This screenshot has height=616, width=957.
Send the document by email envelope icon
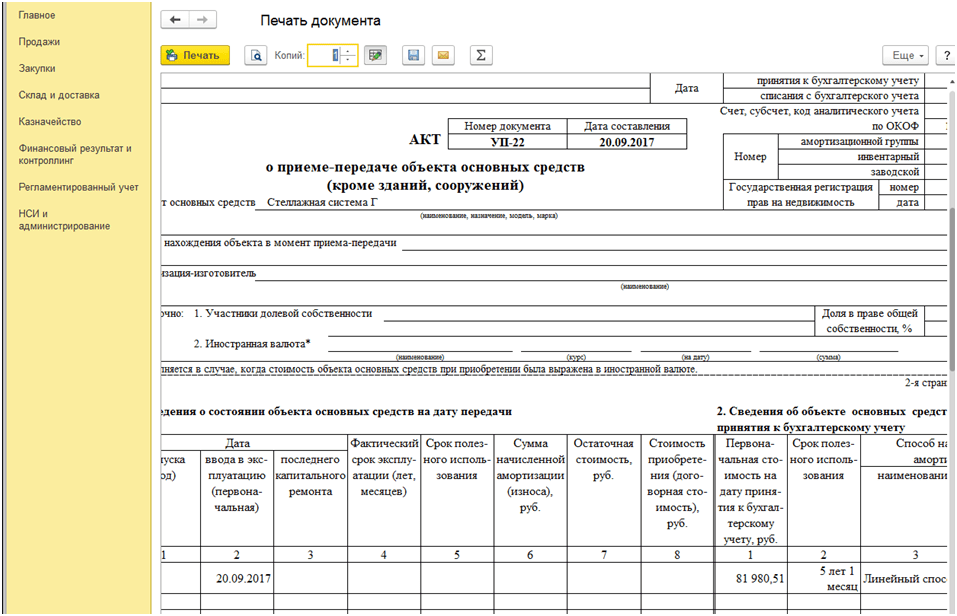point(443,56)
